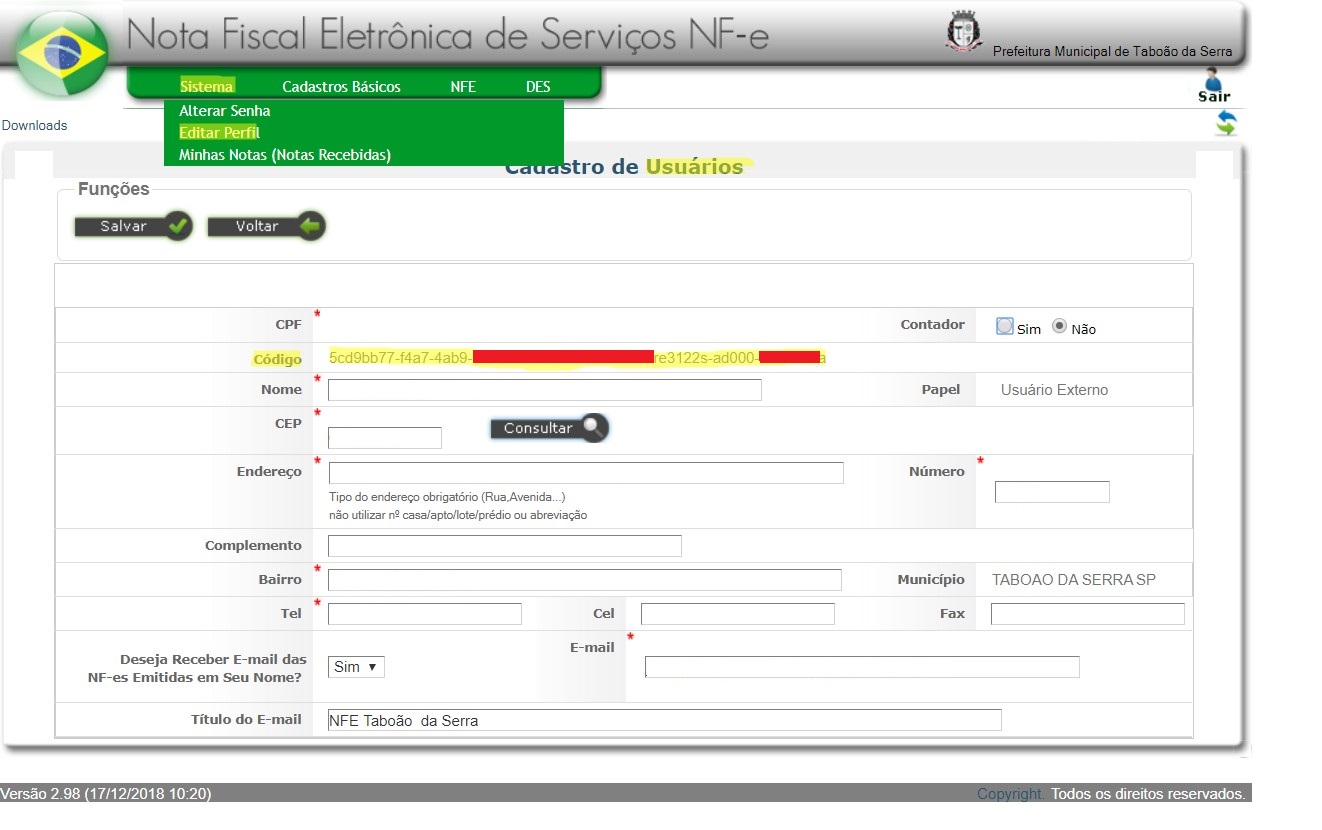
Task: Select the Contador Sim radio button
Action: point(1005,326)
